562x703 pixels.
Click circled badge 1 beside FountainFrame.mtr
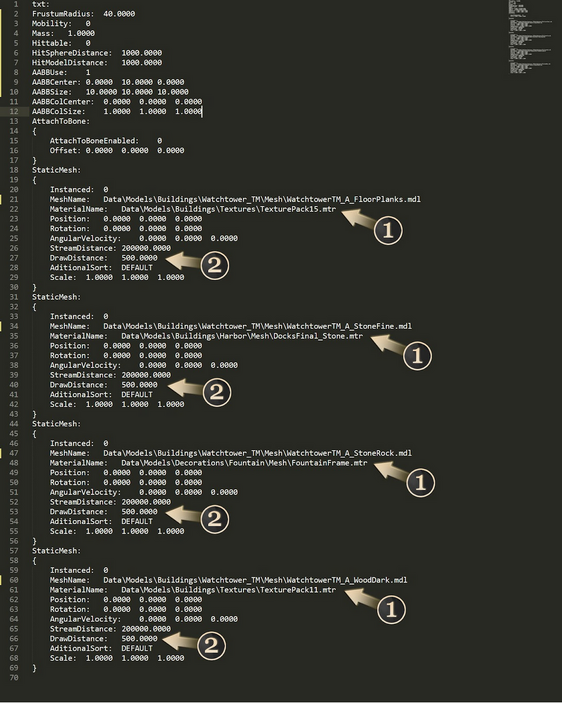tap(420, 483)
